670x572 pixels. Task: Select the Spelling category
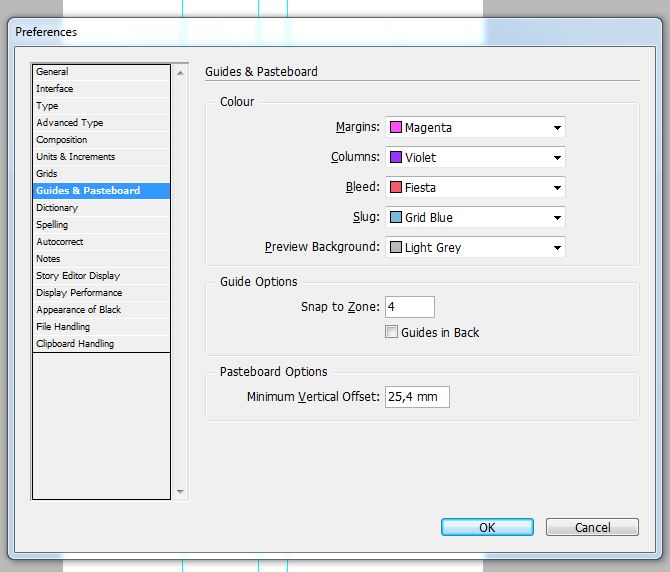pyautogui.click(x=101, y=225)
